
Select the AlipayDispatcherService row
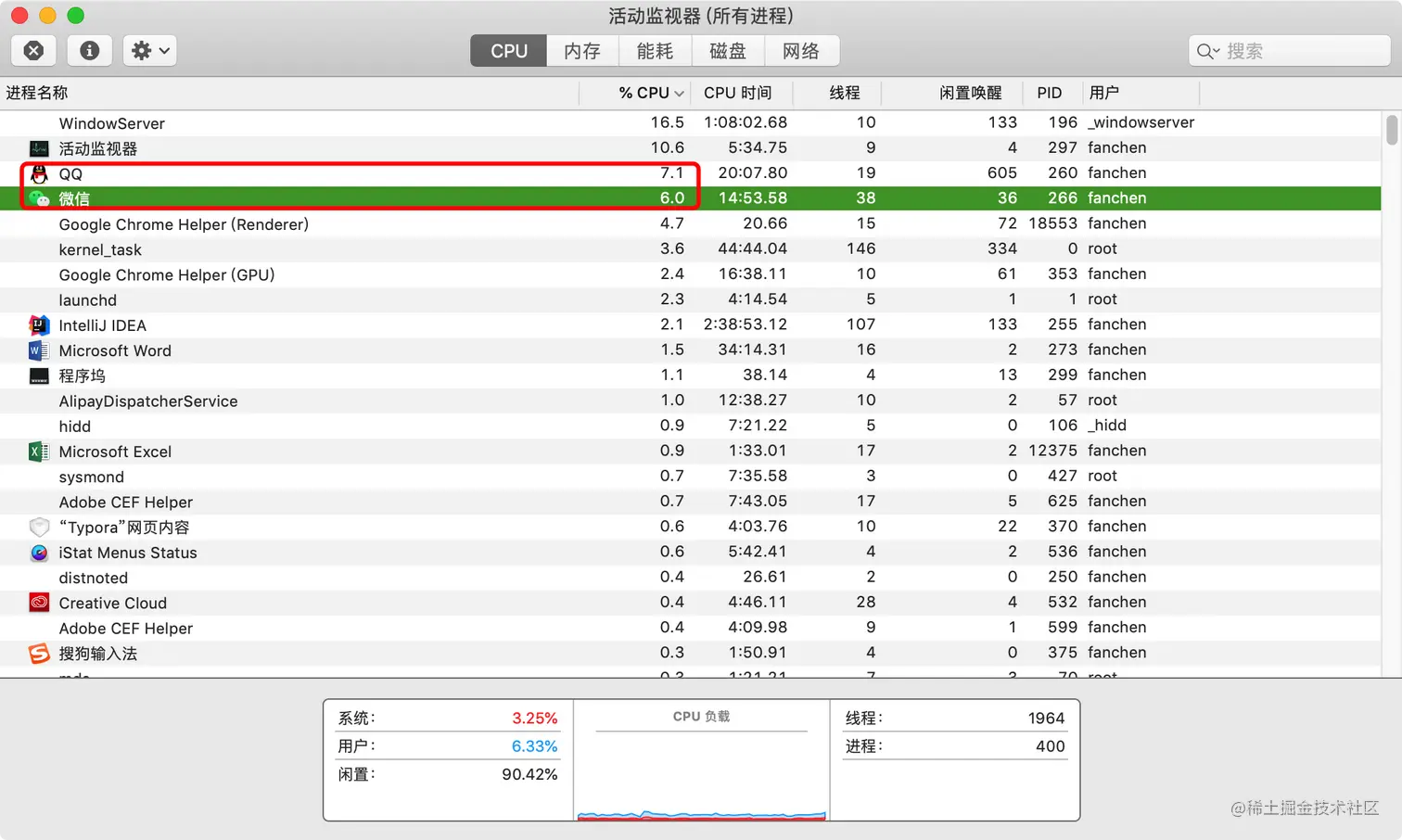(x=691, y=401)
